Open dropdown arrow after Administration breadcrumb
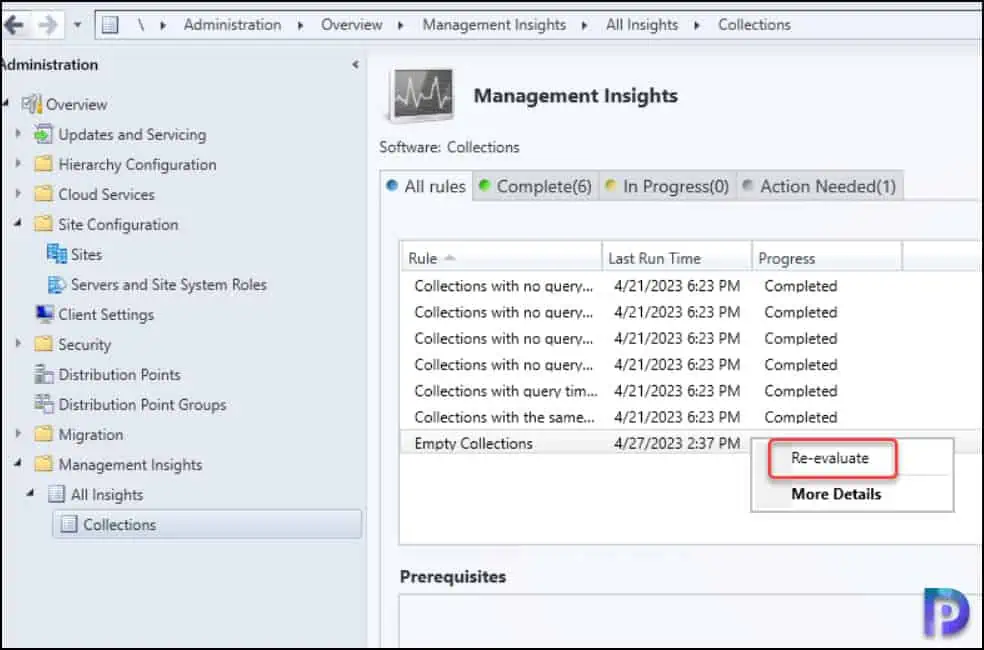 301,26
